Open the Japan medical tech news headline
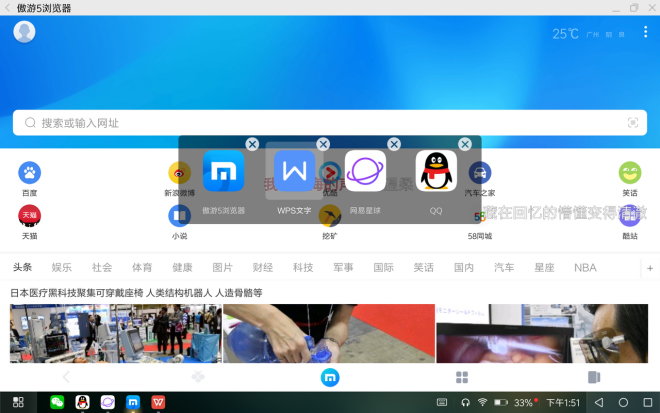The width and height of the screenshot is (660, 413). point(136,293)
